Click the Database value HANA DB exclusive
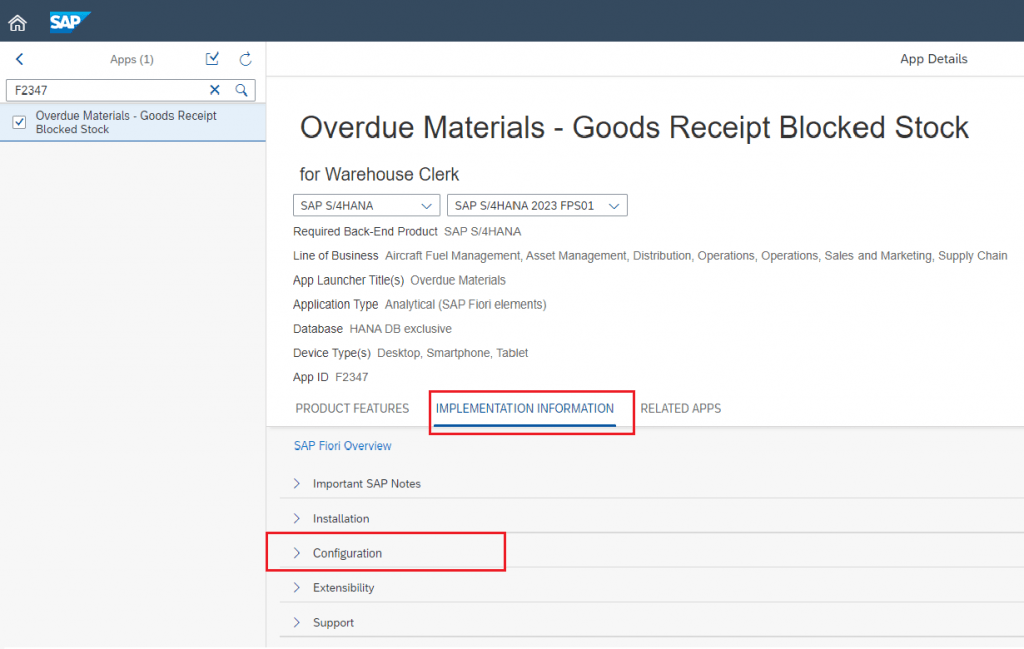This screenshot has width=1024, height=649. [x=400, y=329]
